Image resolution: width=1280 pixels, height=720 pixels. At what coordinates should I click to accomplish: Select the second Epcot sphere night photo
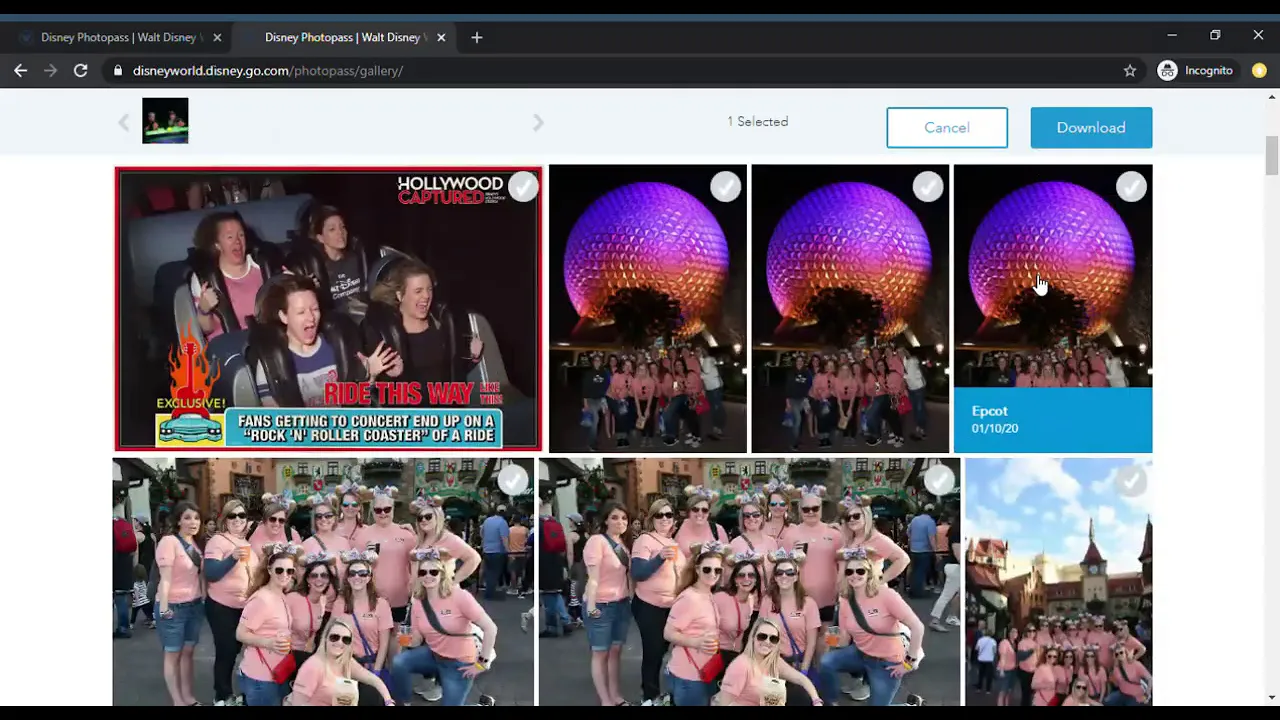tap(927, 186)
